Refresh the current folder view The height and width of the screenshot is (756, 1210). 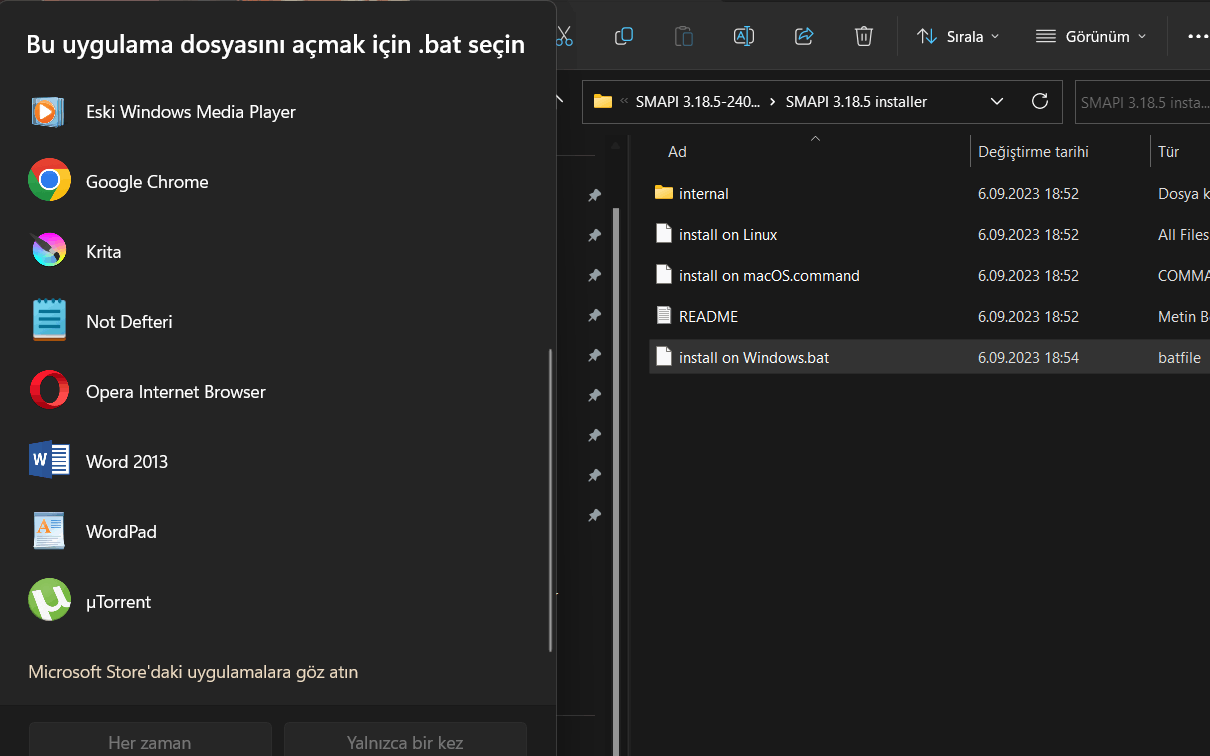point(1040,101)
